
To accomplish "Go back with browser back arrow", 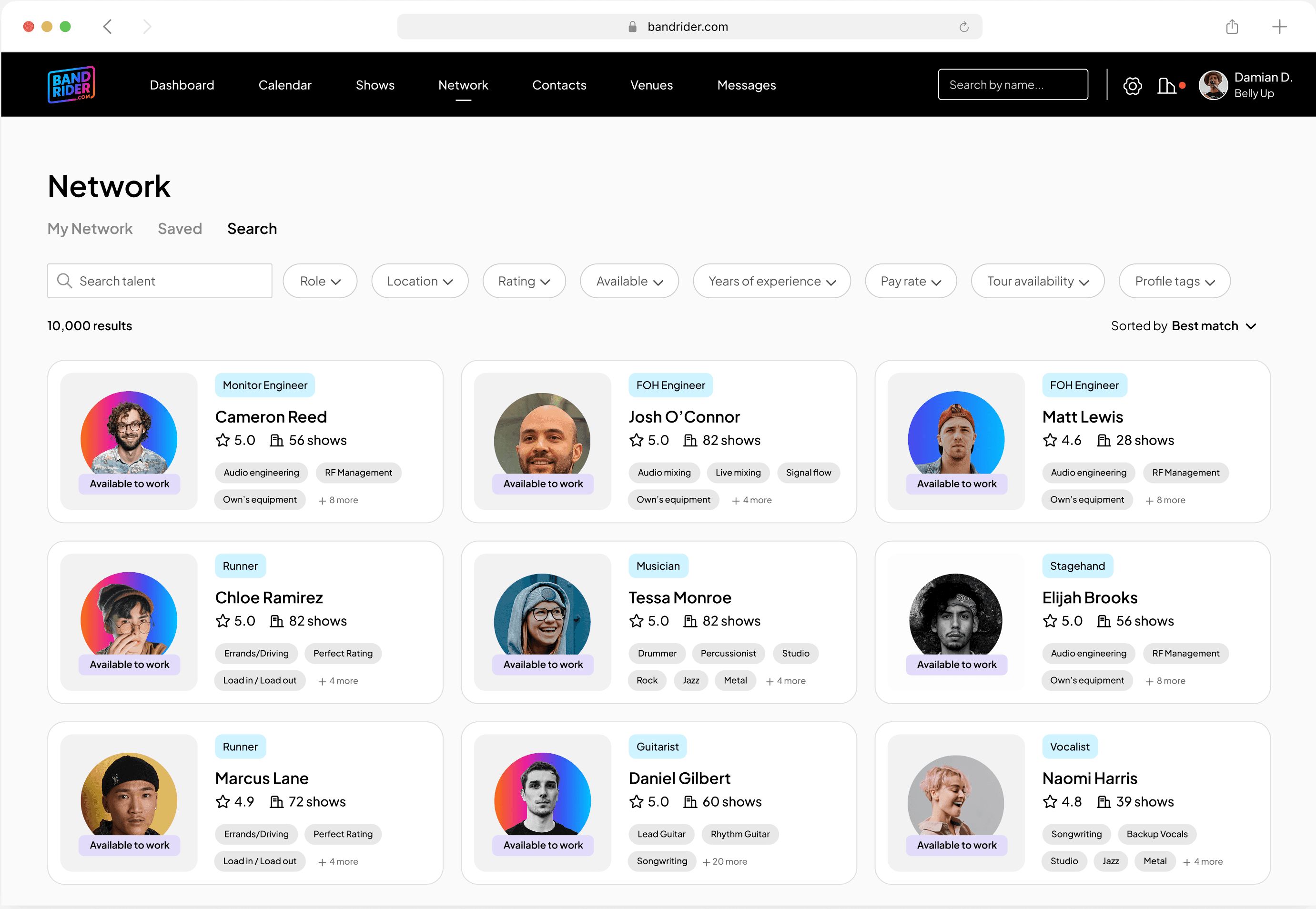I will tap(108, 27).
